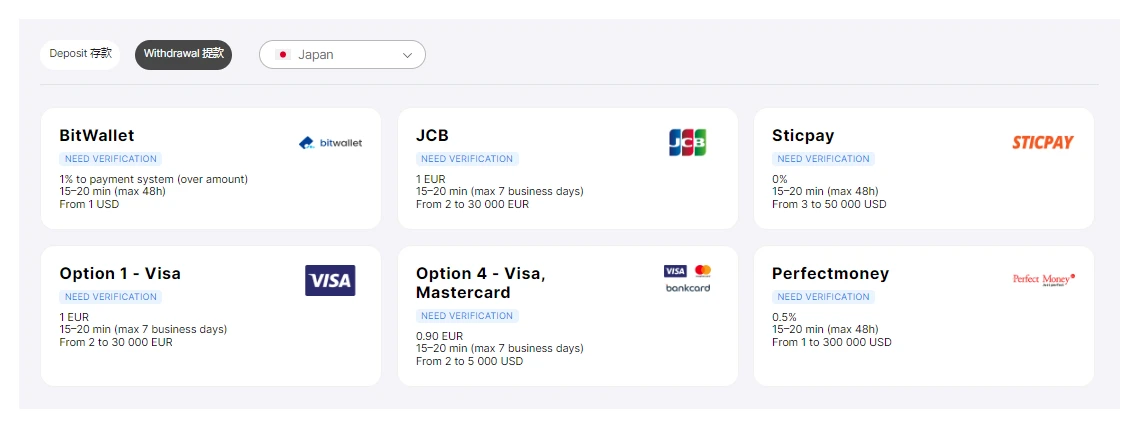Click the BitWallet logo icon

(x=330, y=143)
